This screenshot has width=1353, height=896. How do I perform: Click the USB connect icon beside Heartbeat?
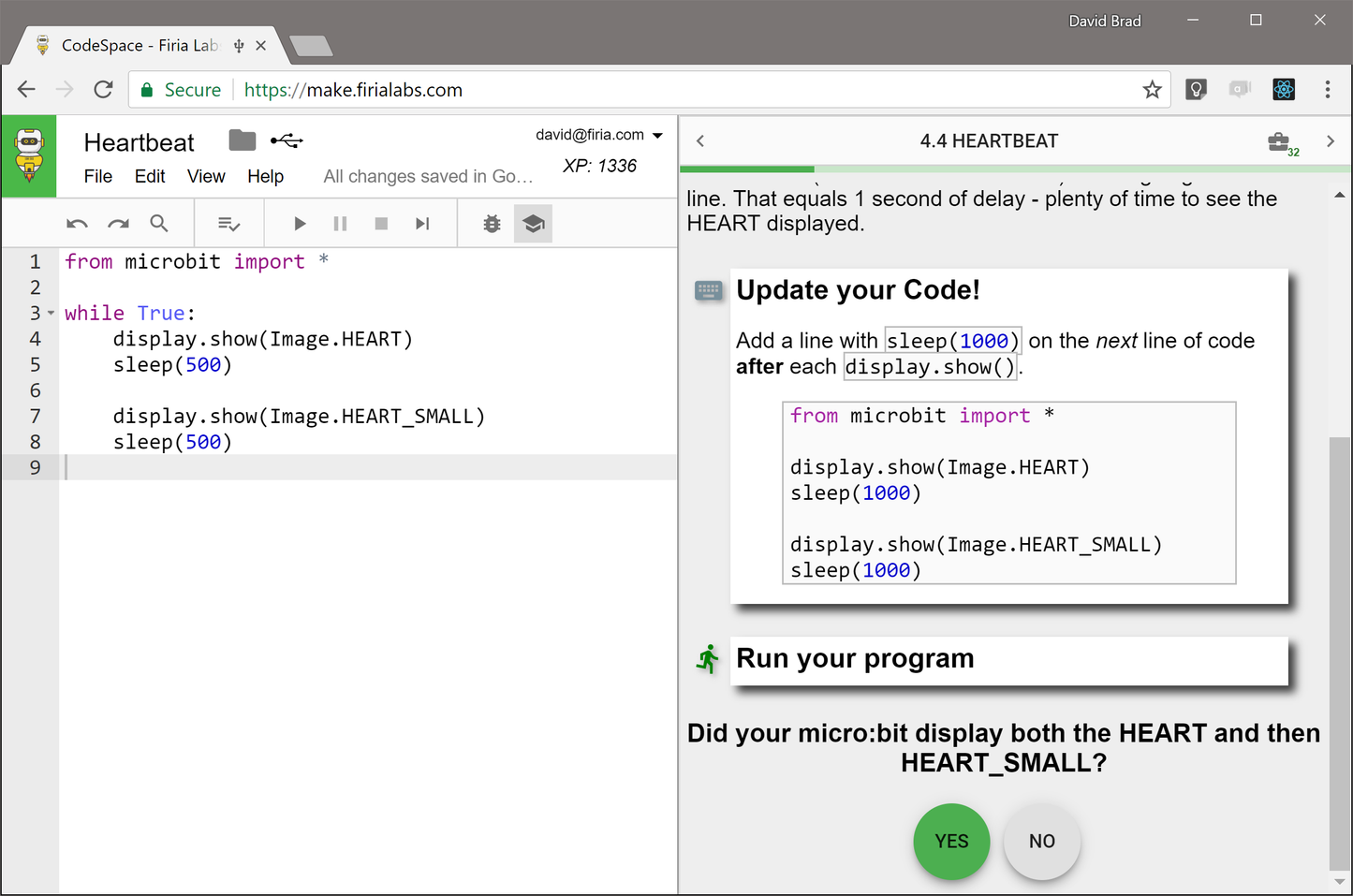(x=287, y=140)
